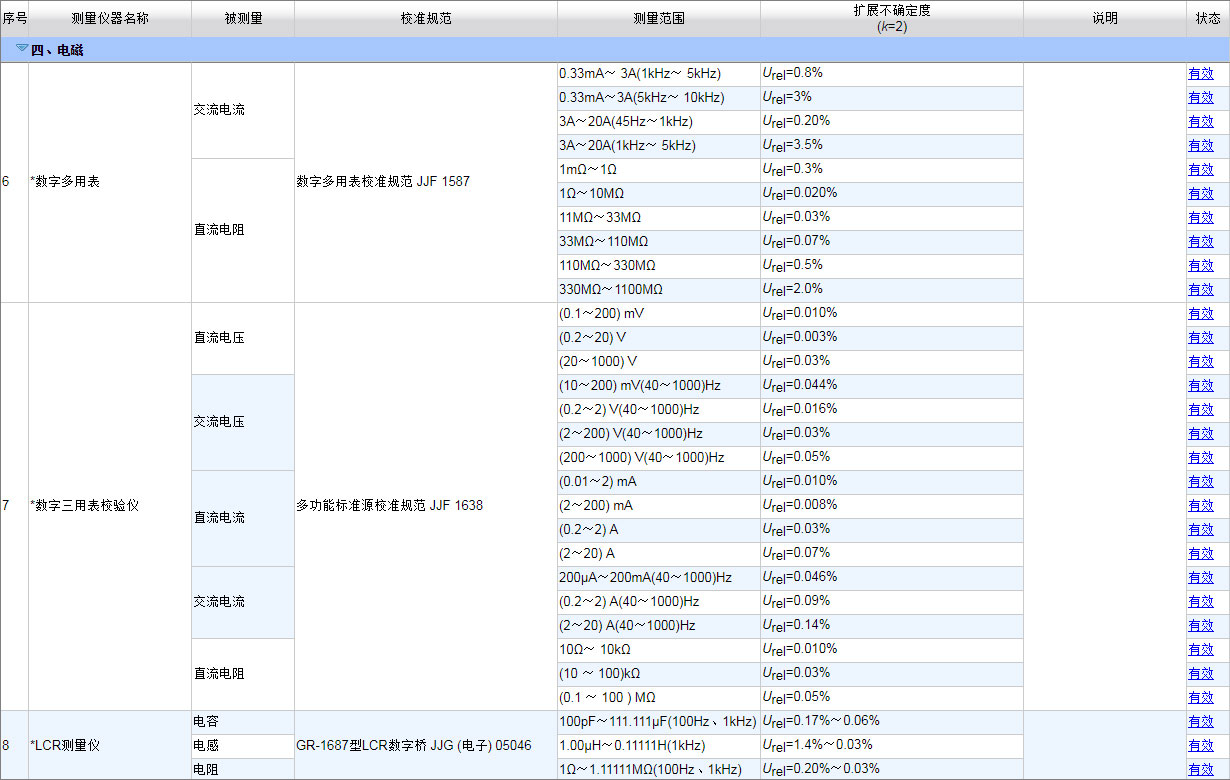Click the 校准规范 column header
The height and width of the screenshot is (780, 1230).
coord(426,19)
